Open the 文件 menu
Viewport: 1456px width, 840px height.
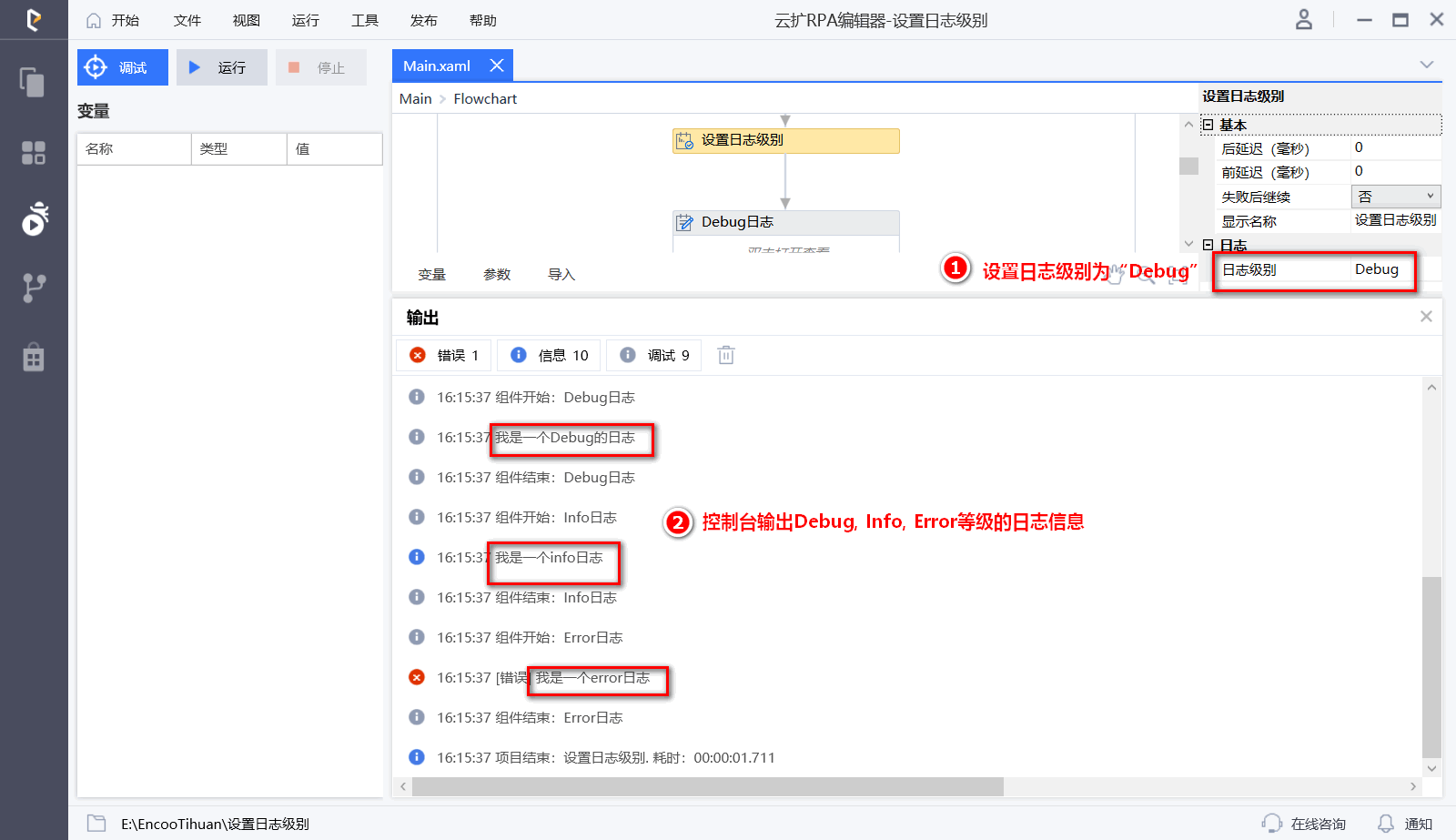[x=187, y=20]
